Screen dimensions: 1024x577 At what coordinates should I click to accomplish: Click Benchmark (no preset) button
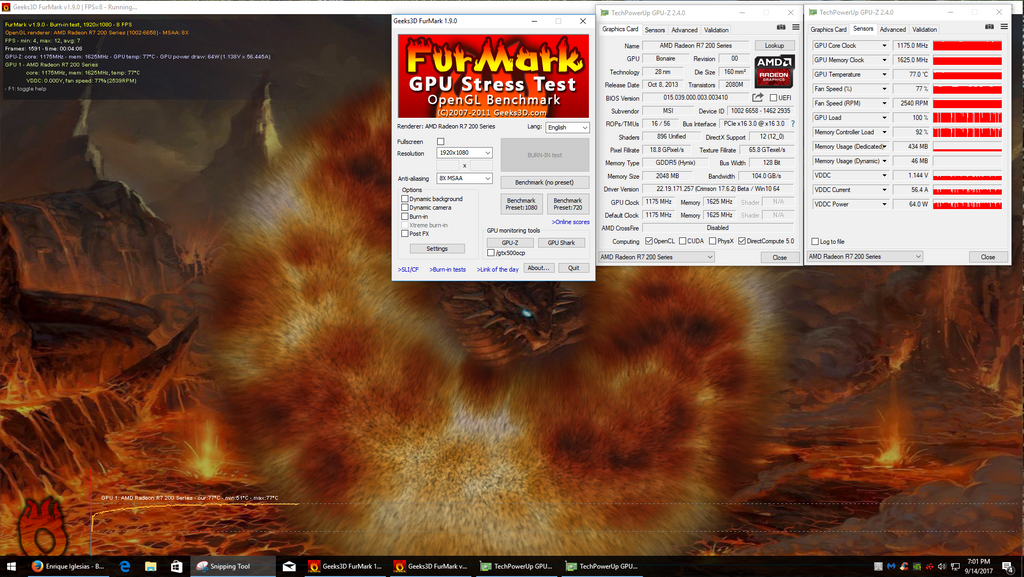(x=545, y=182)
